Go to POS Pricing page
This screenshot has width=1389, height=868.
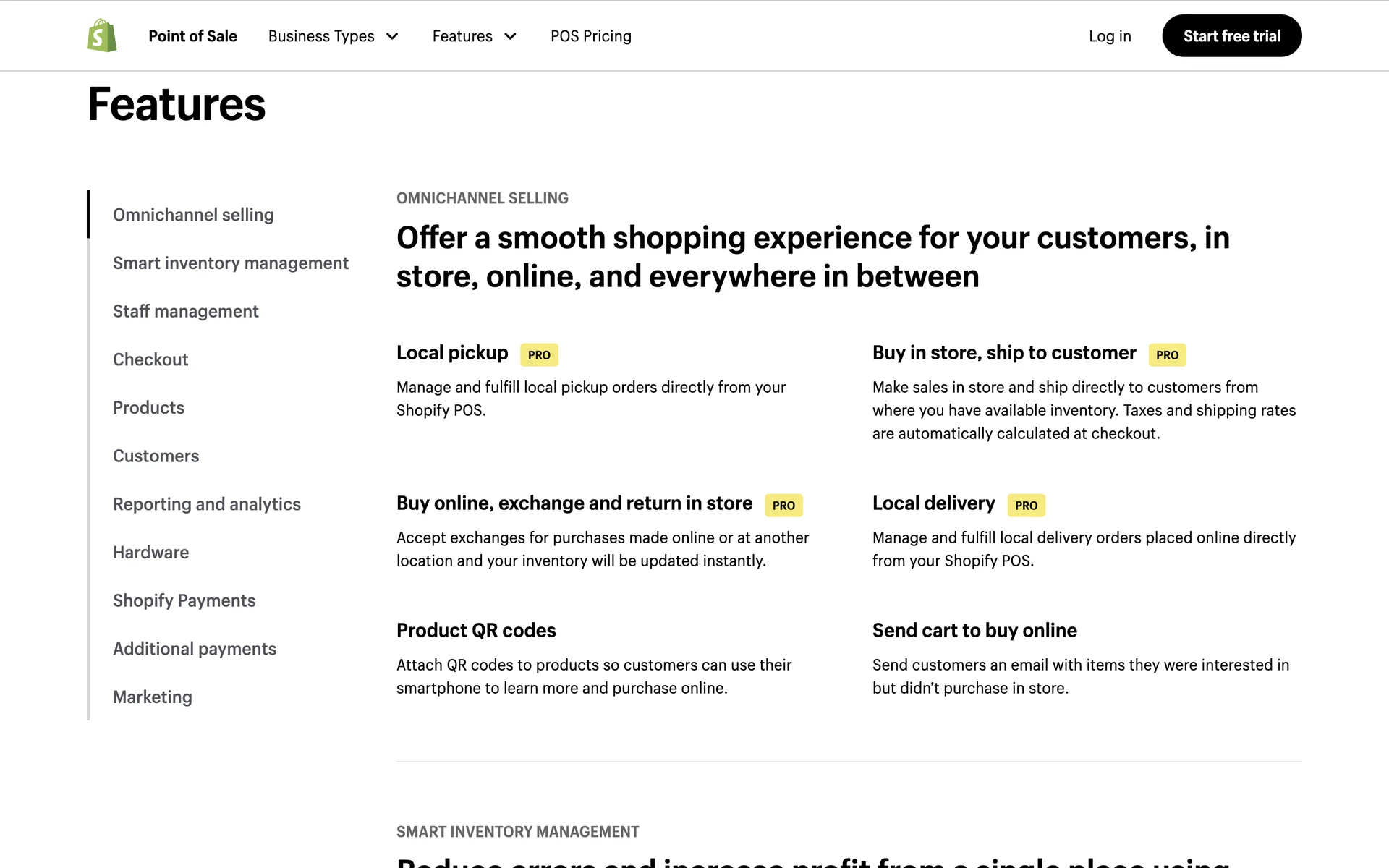[x=590, y=36]
